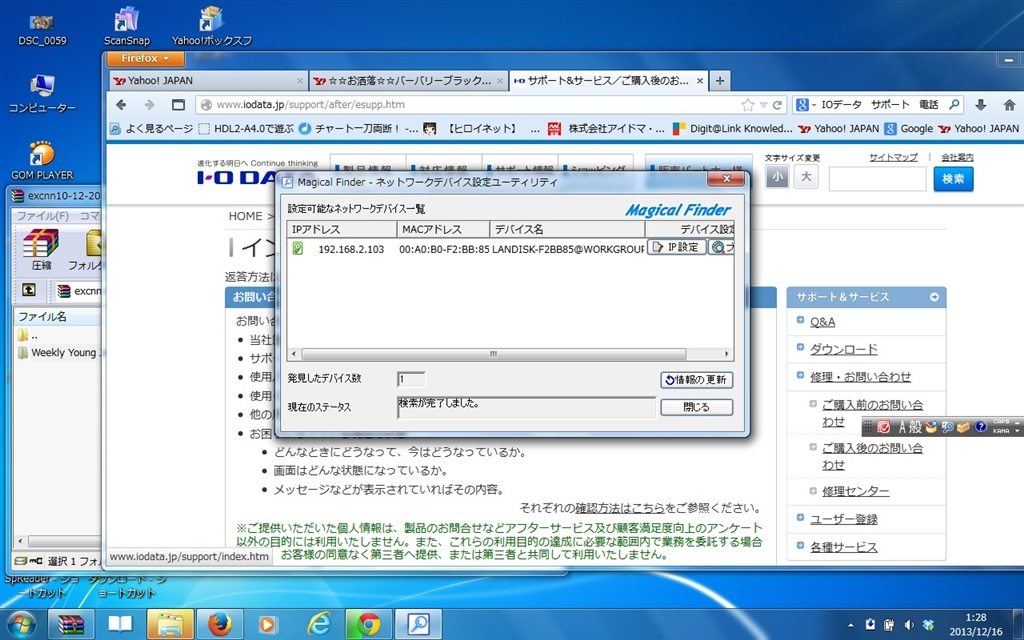This screenshot has height=640, width=1024.
Task: Click the 確認方法はこちら link
Action: (620, 508)
